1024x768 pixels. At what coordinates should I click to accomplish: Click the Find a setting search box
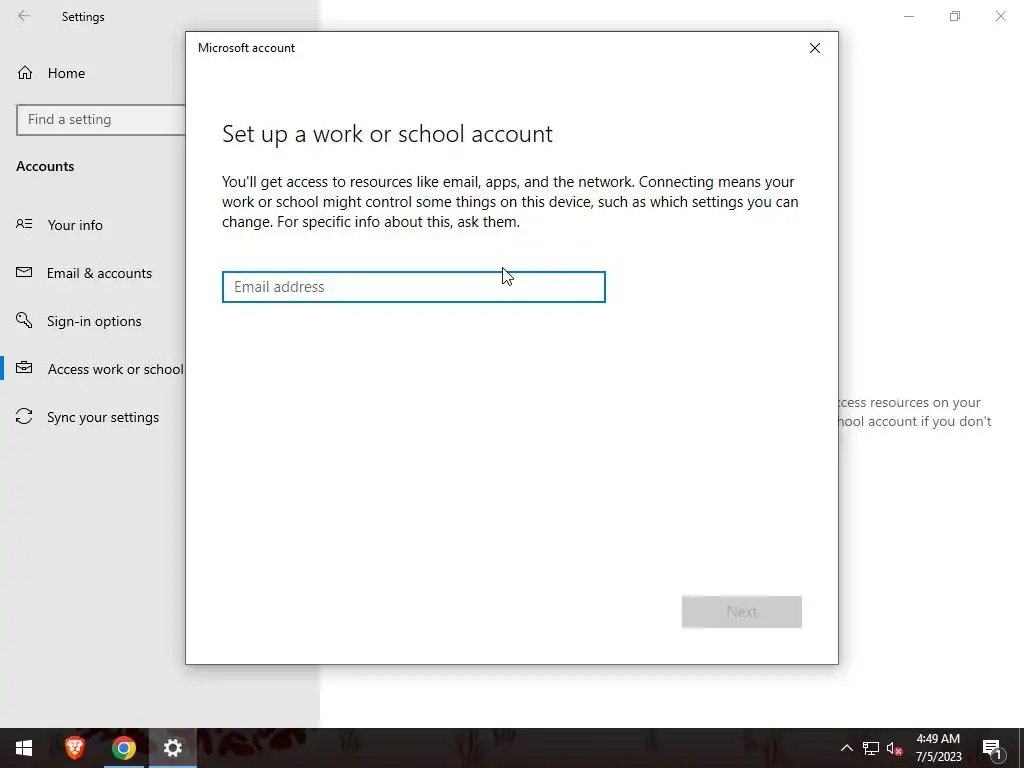coord(101,120)
